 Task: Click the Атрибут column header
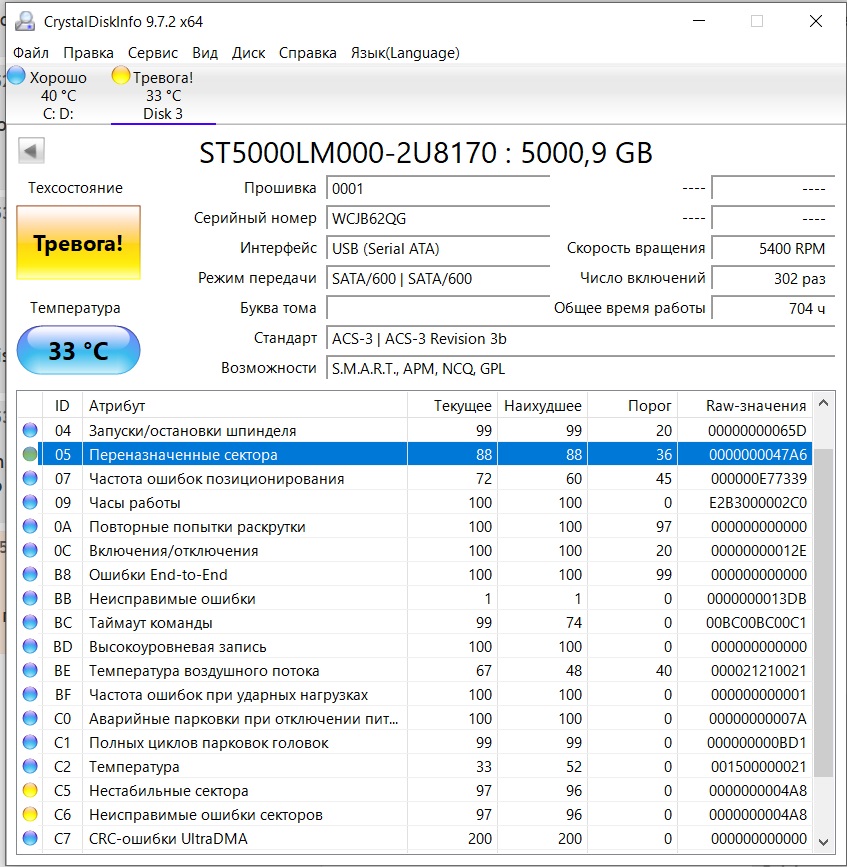click(x=245, y=405)
